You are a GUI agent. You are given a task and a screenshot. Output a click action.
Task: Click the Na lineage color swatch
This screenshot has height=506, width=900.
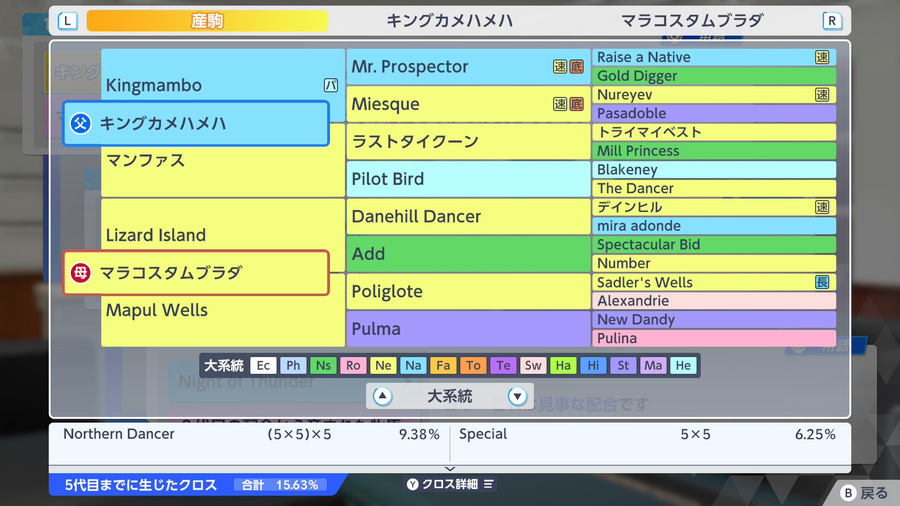pyautogui.click(x=413, y=365)
